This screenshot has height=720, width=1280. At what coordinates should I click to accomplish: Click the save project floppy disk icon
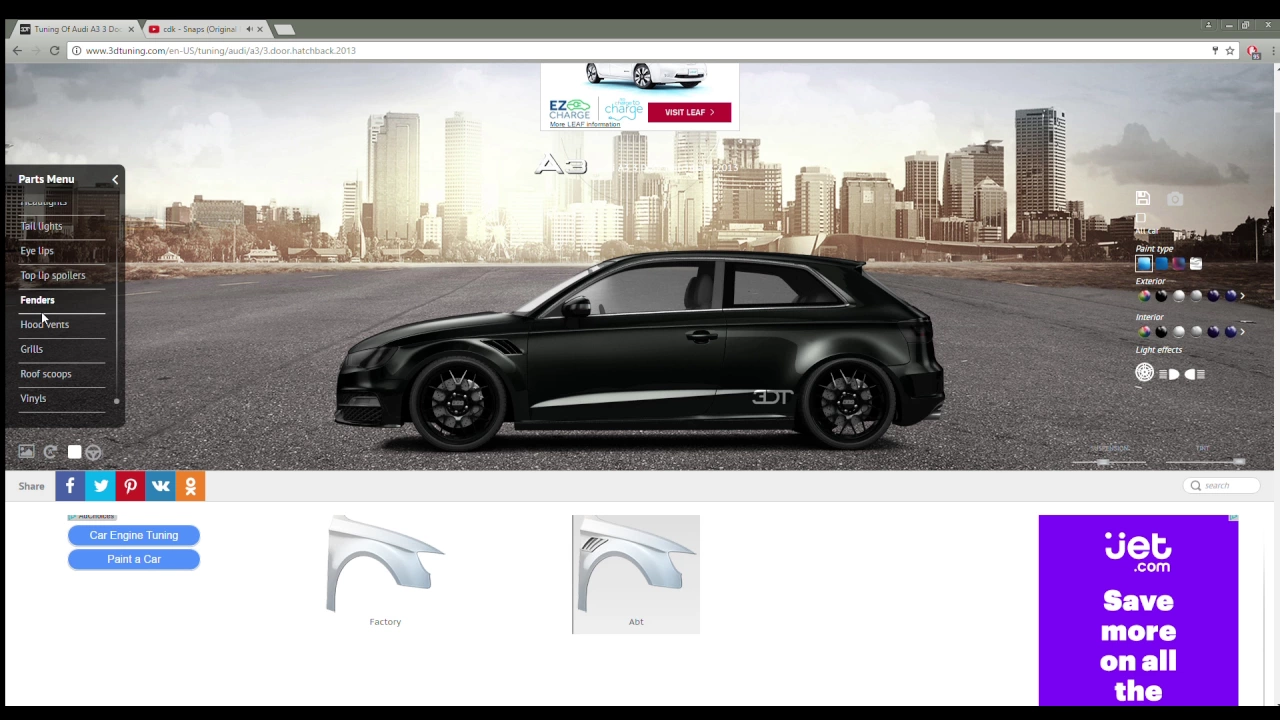(x=1143, y=199)
